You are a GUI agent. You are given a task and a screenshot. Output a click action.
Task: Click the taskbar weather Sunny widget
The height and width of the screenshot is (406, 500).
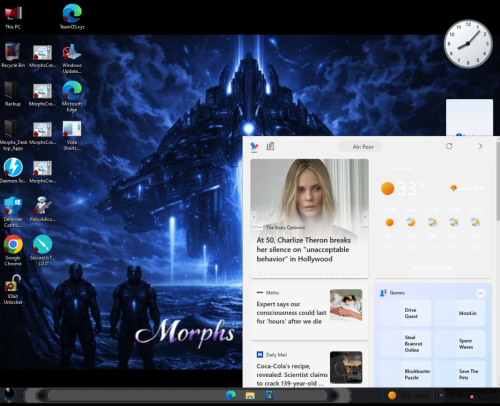(409, 396)
